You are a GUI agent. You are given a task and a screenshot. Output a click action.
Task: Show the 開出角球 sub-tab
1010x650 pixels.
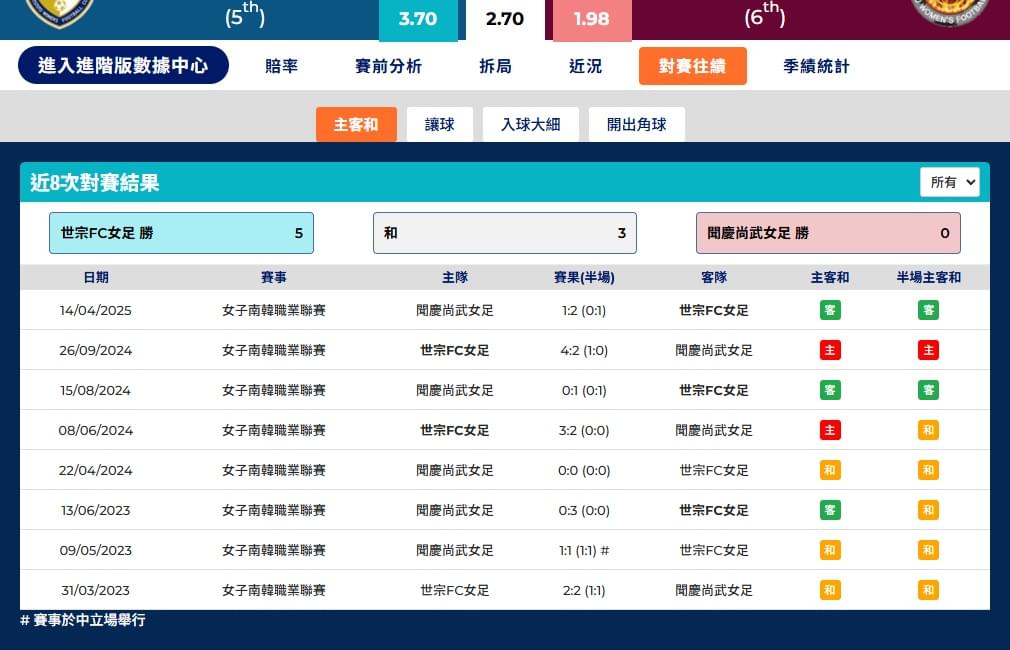(x=636, y=124)
